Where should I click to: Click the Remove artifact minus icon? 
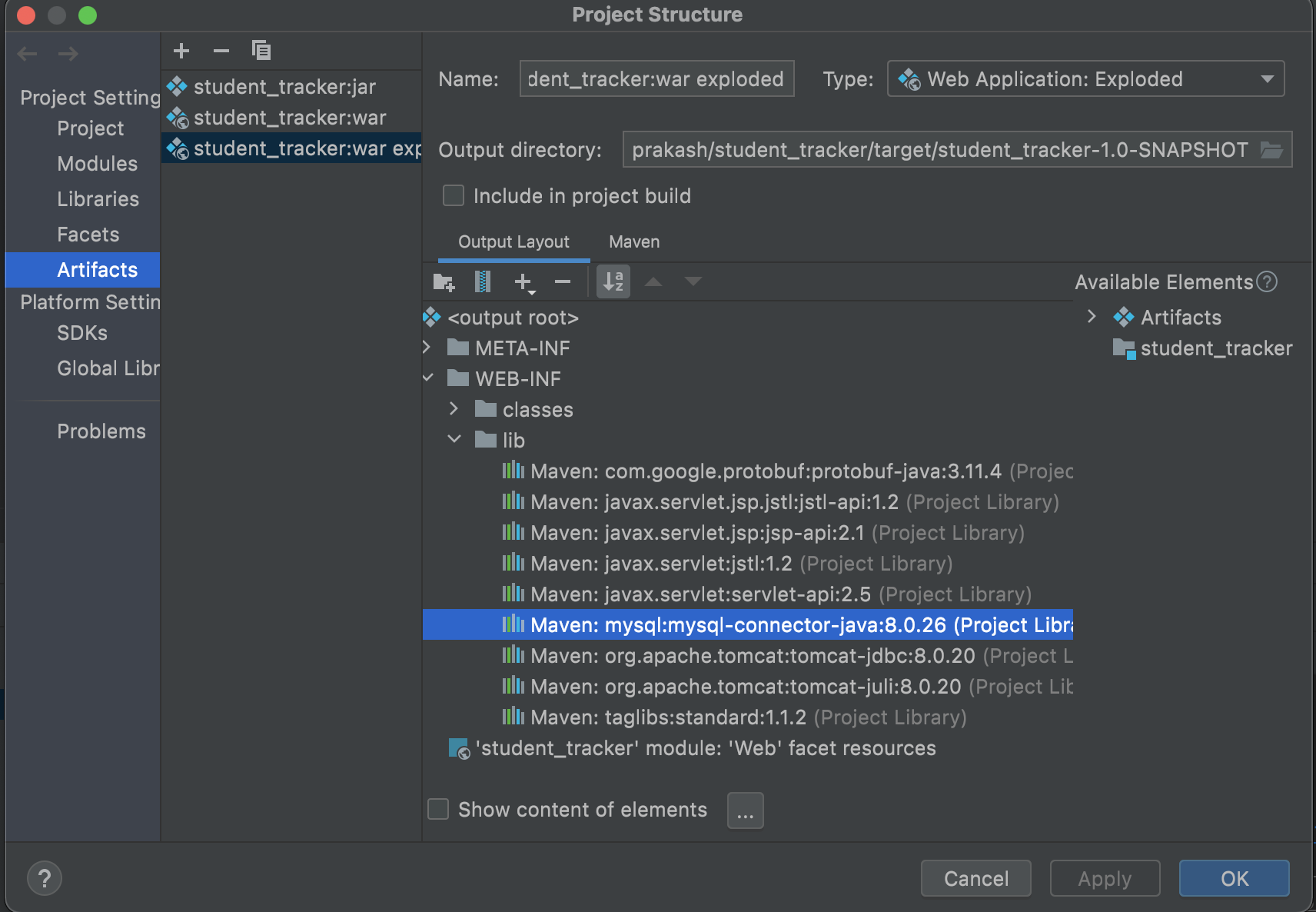(221, 51)
